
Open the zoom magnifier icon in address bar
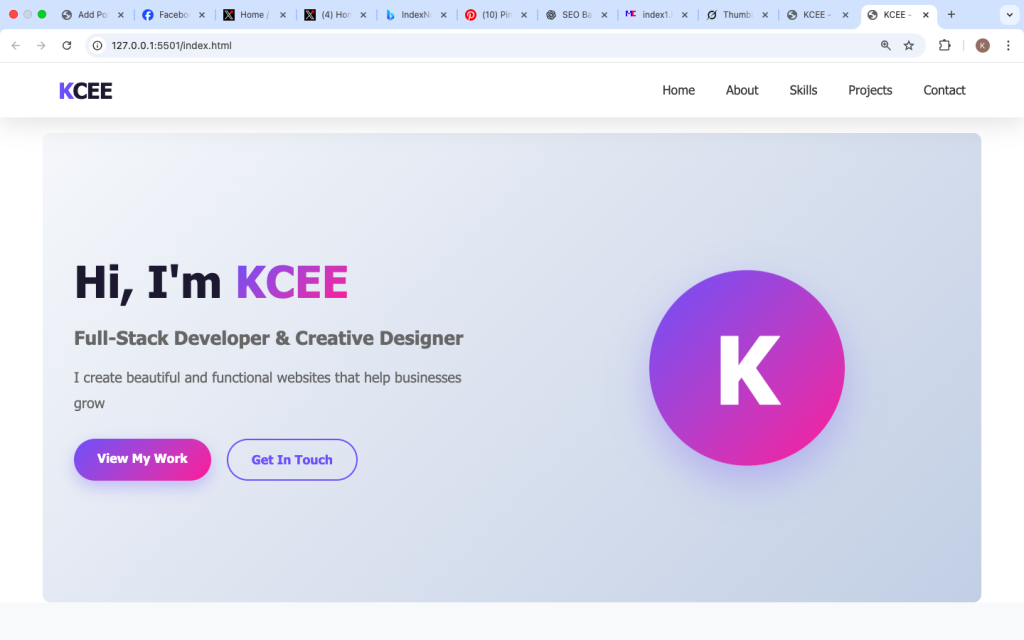tap(885, 45)
